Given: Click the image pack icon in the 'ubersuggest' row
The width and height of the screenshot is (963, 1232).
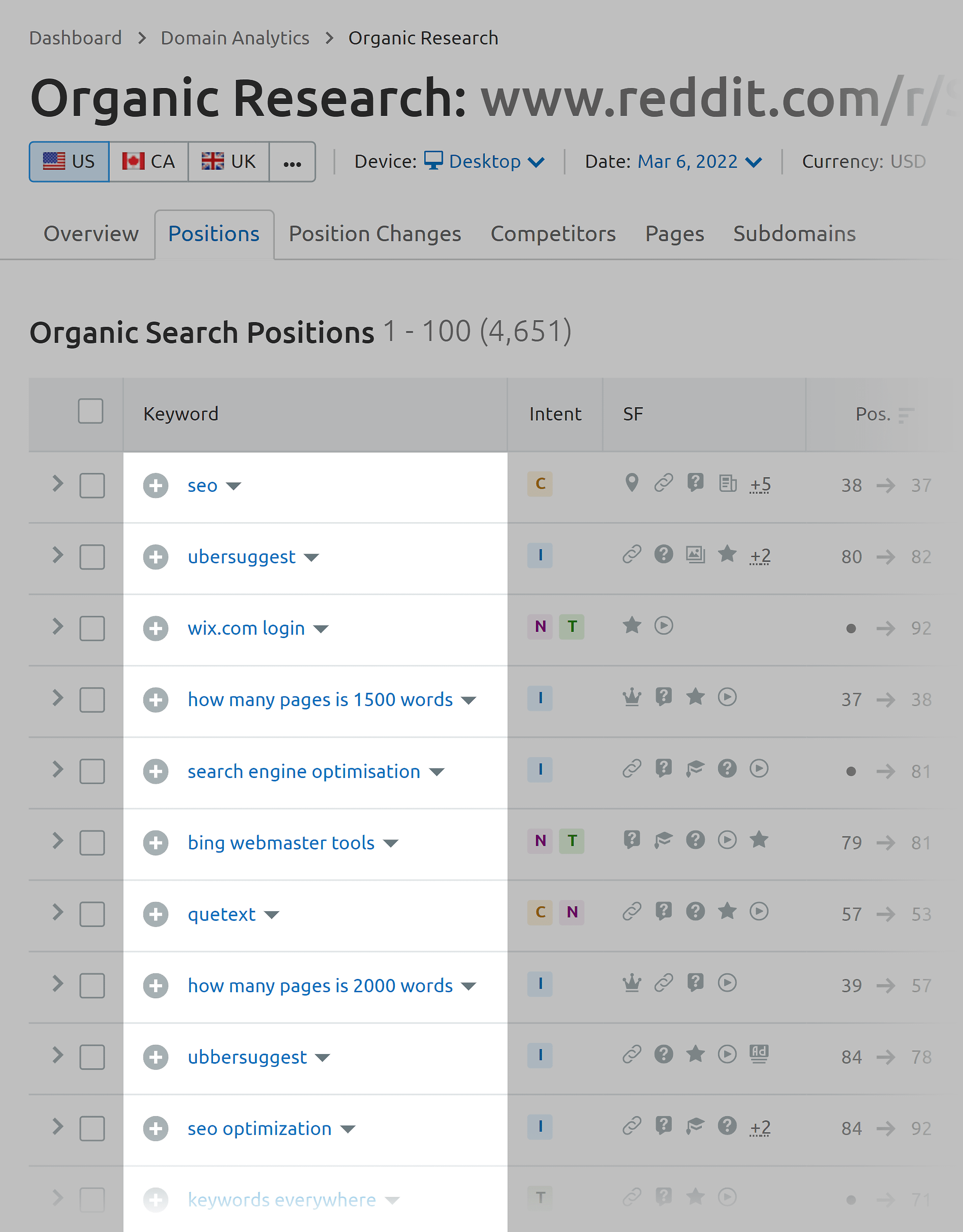Looking at the screenshot, I should [x=696, y=555].
